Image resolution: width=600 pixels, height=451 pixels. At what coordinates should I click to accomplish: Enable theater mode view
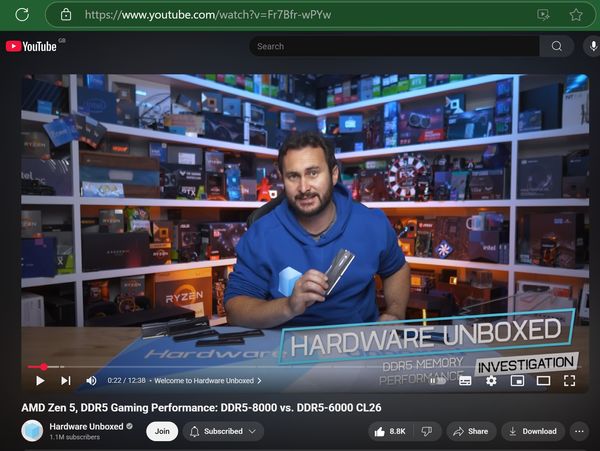click(x=543, y=381)
